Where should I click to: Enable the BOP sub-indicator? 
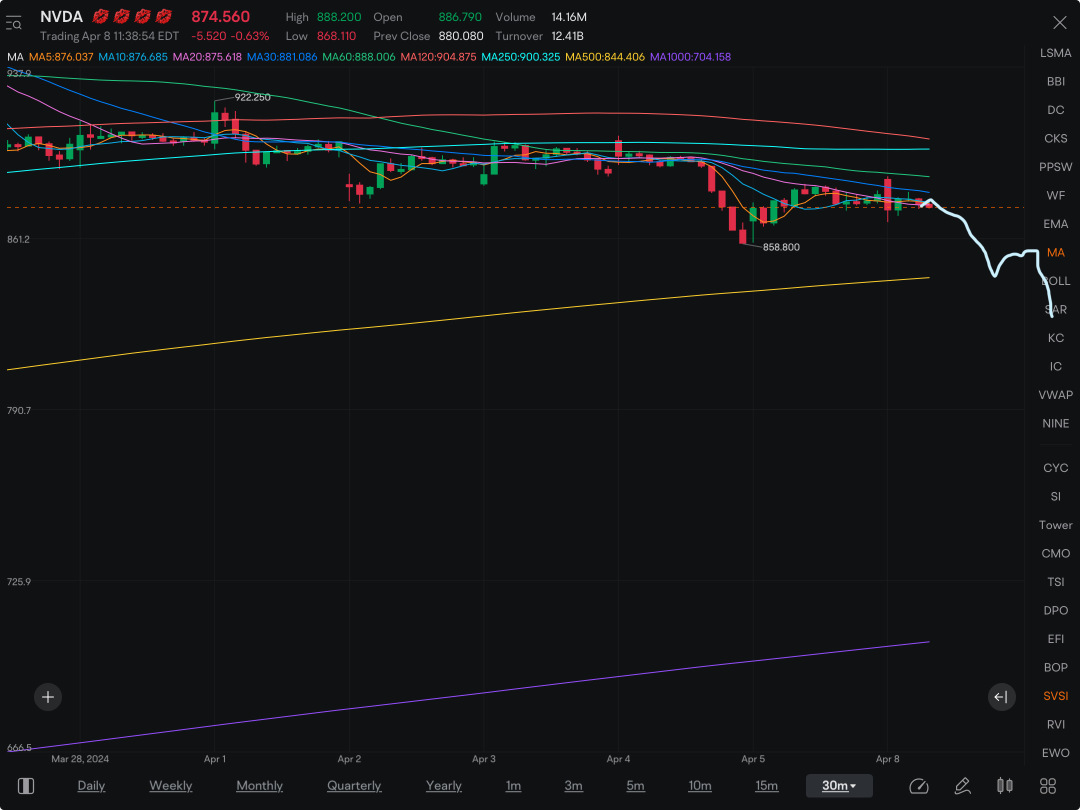click(x=1055, y=667)
